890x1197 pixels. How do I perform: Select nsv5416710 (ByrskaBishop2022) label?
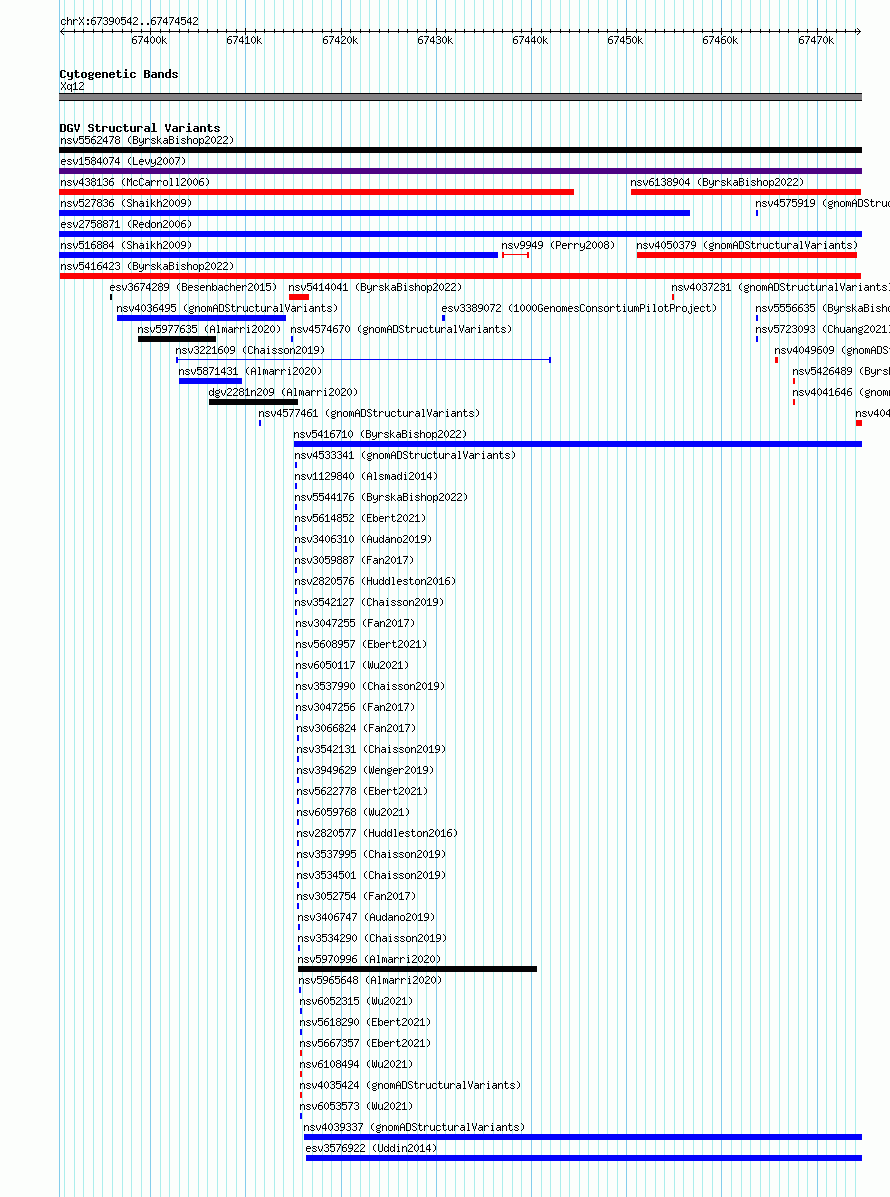click(380, 434)
